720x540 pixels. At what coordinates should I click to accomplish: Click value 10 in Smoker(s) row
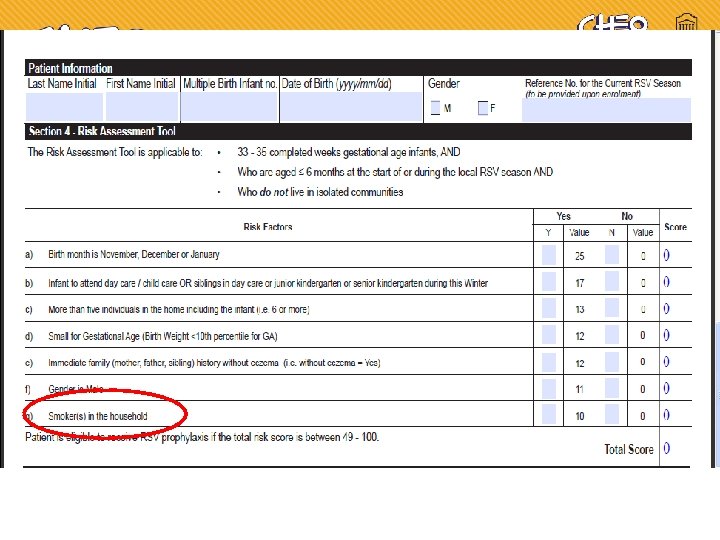[x=579, y=416]
